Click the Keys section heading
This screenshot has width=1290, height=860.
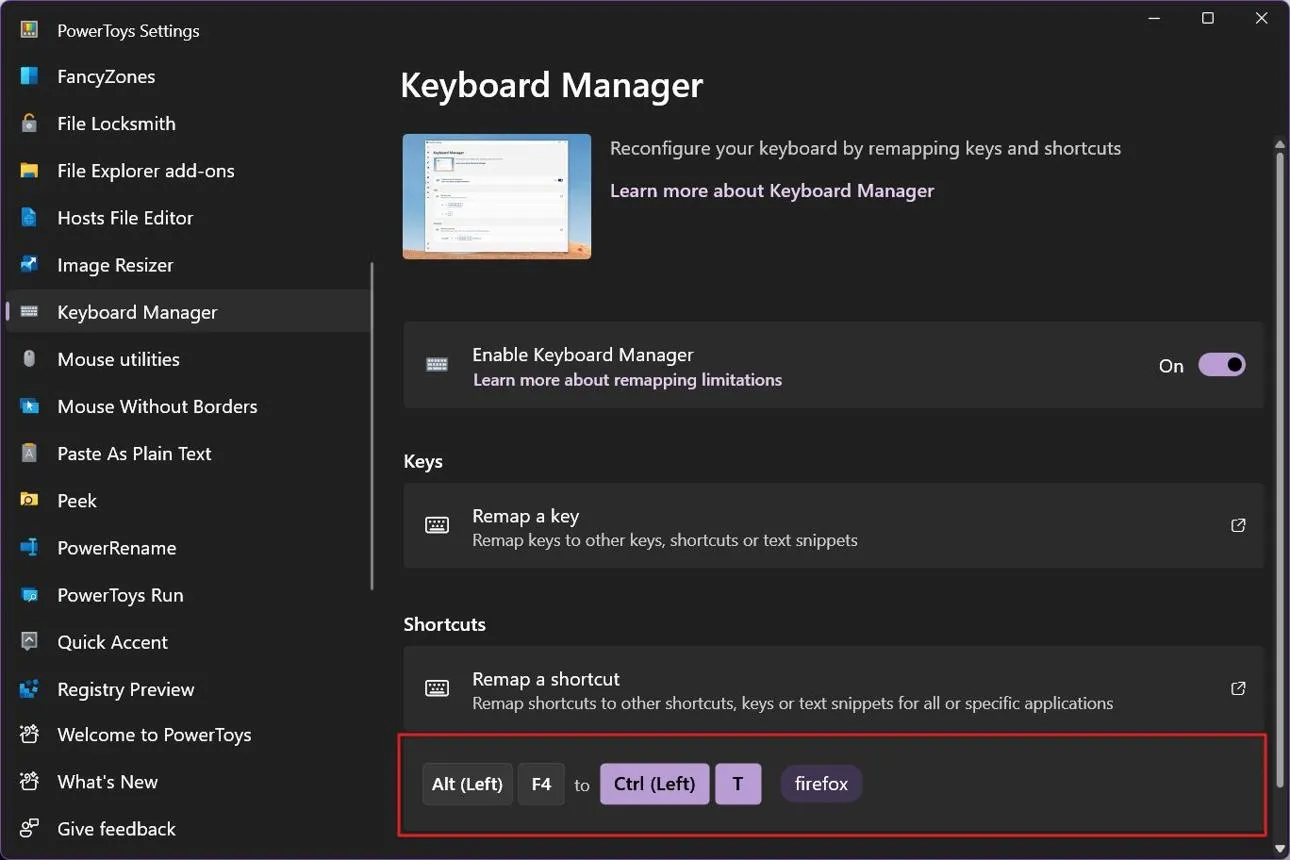tap(423, 462)
